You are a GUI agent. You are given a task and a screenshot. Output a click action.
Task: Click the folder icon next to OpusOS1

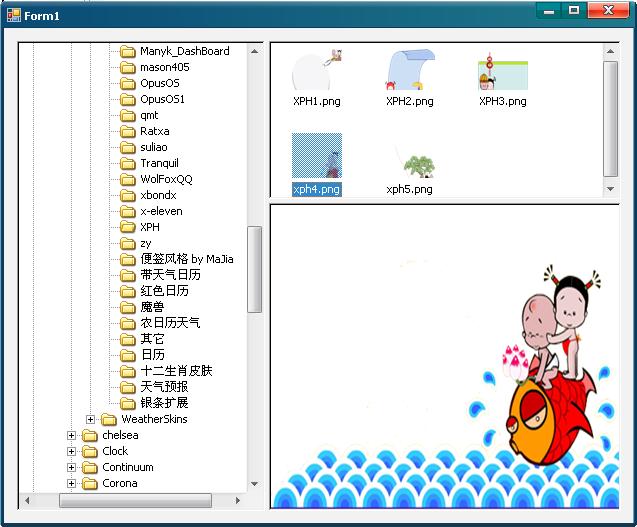[127, 99]
